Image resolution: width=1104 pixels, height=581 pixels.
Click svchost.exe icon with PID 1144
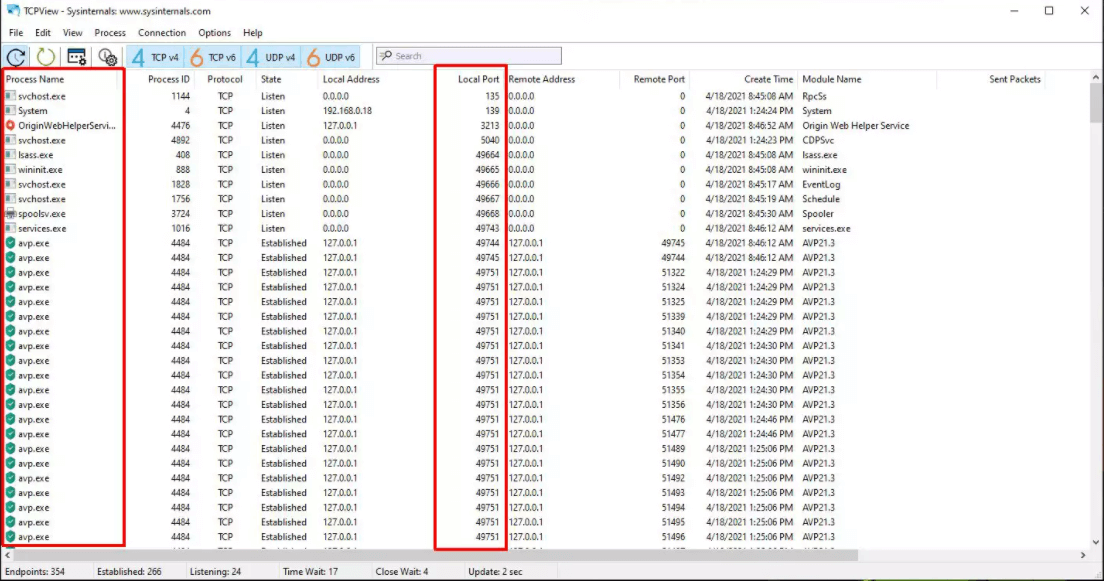(11, 96)
